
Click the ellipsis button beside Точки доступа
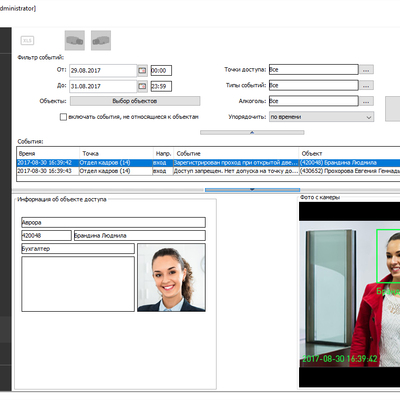pyautogui.click(x=366, y=70)
